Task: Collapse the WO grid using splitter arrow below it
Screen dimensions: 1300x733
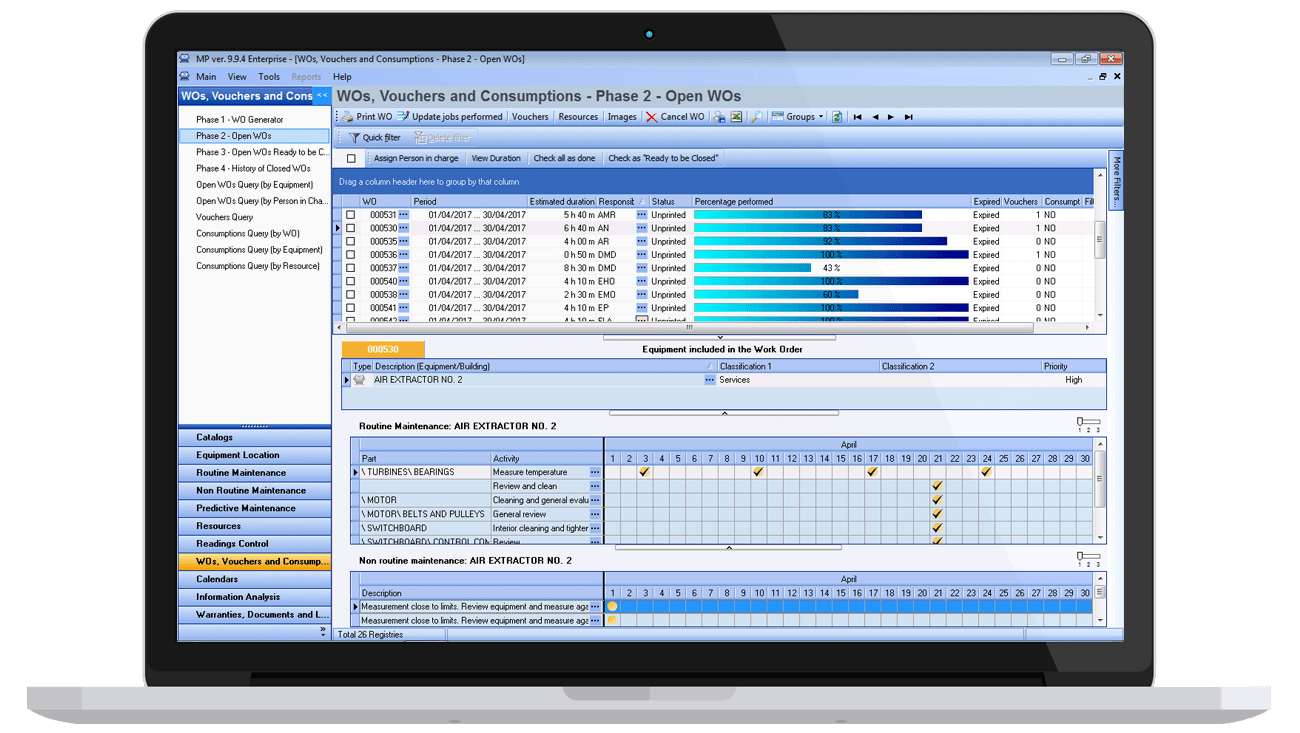Action: tap(719, 338)
